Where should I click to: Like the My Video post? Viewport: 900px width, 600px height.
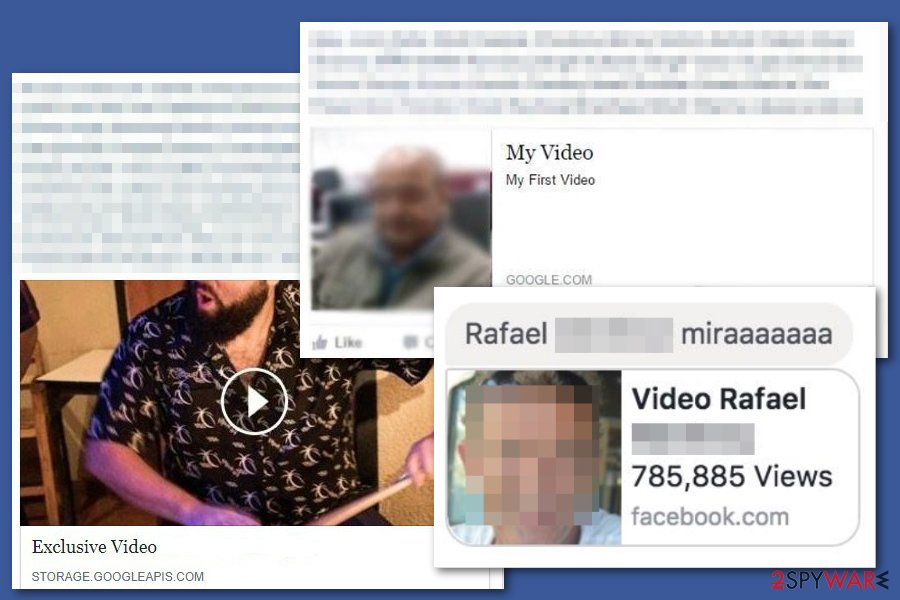tap(337, 343)
